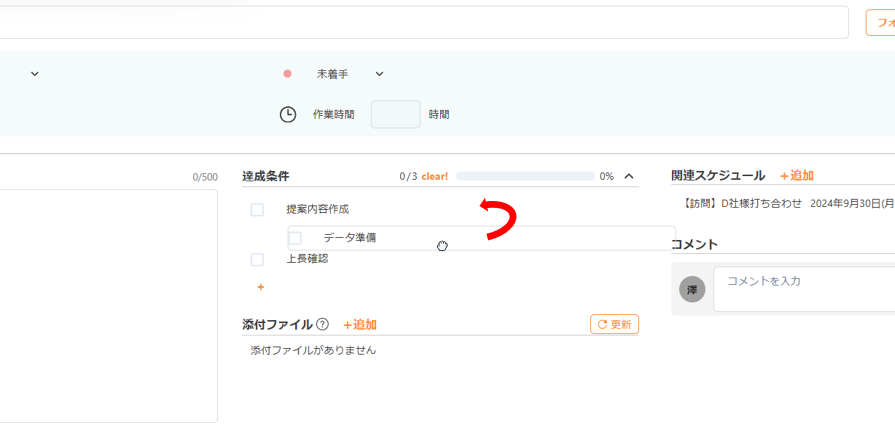Click the help icon next to 添付ファイル
The image size is (895, 448).
click(x=323, y=324)
